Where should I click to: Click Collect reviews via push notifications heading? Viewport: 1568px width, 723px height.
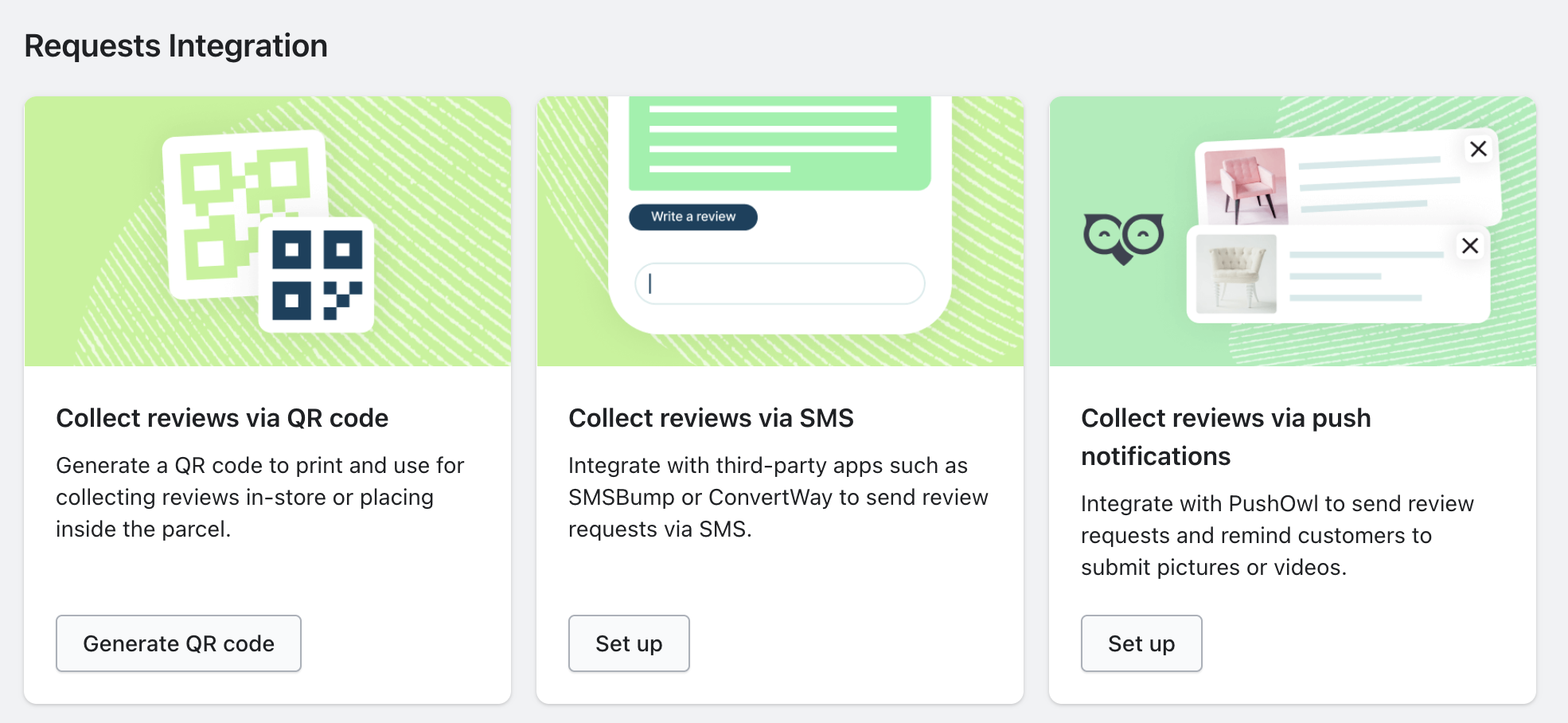tap(1226, 436)
